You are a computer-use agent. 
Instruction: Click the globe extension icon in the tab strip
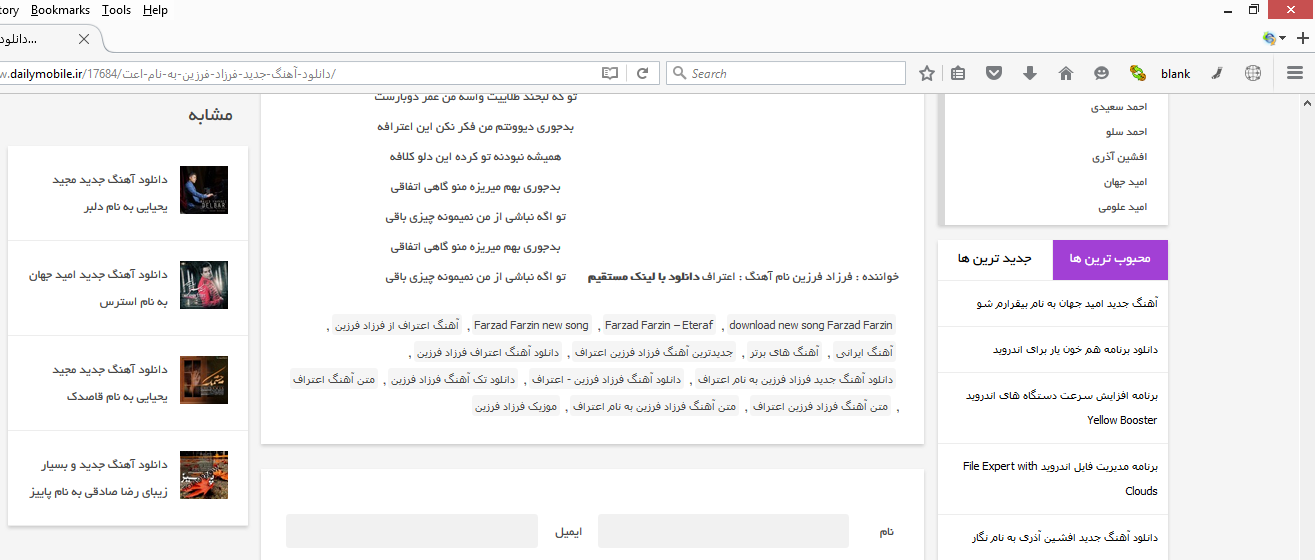click(x=1270, y=39)
